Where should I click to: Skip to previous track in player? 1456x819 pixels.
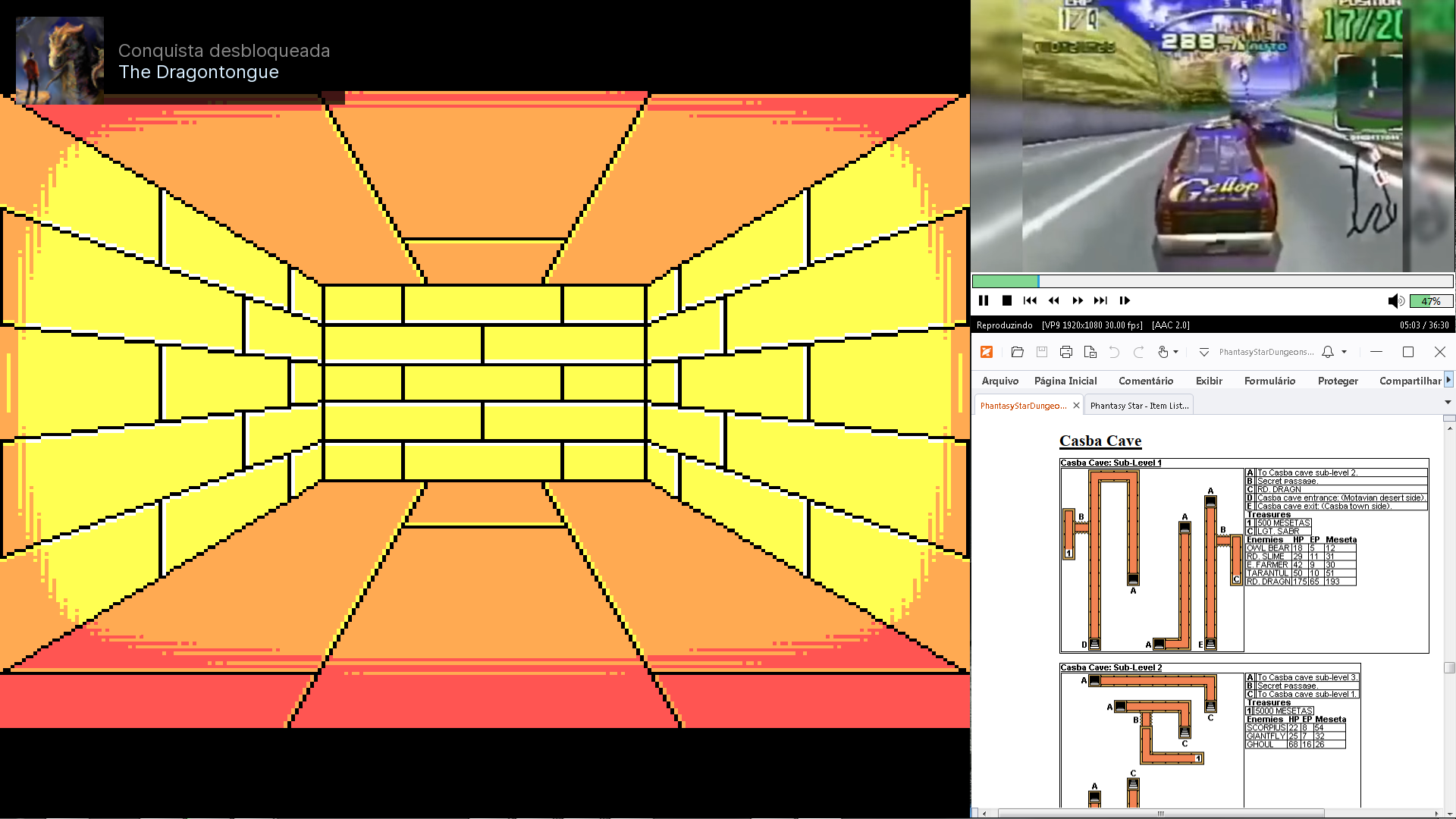[x=1030, y=301]
